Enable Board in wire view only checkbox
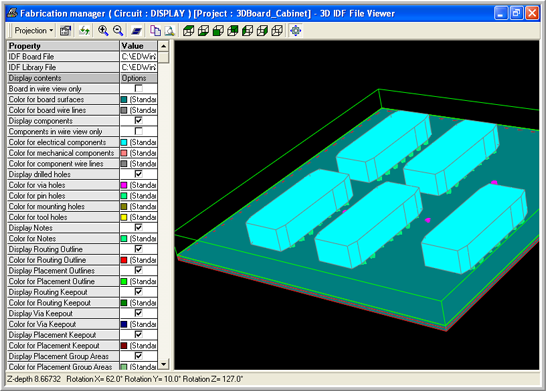This screenshot has width=546, height=391. 138,88
